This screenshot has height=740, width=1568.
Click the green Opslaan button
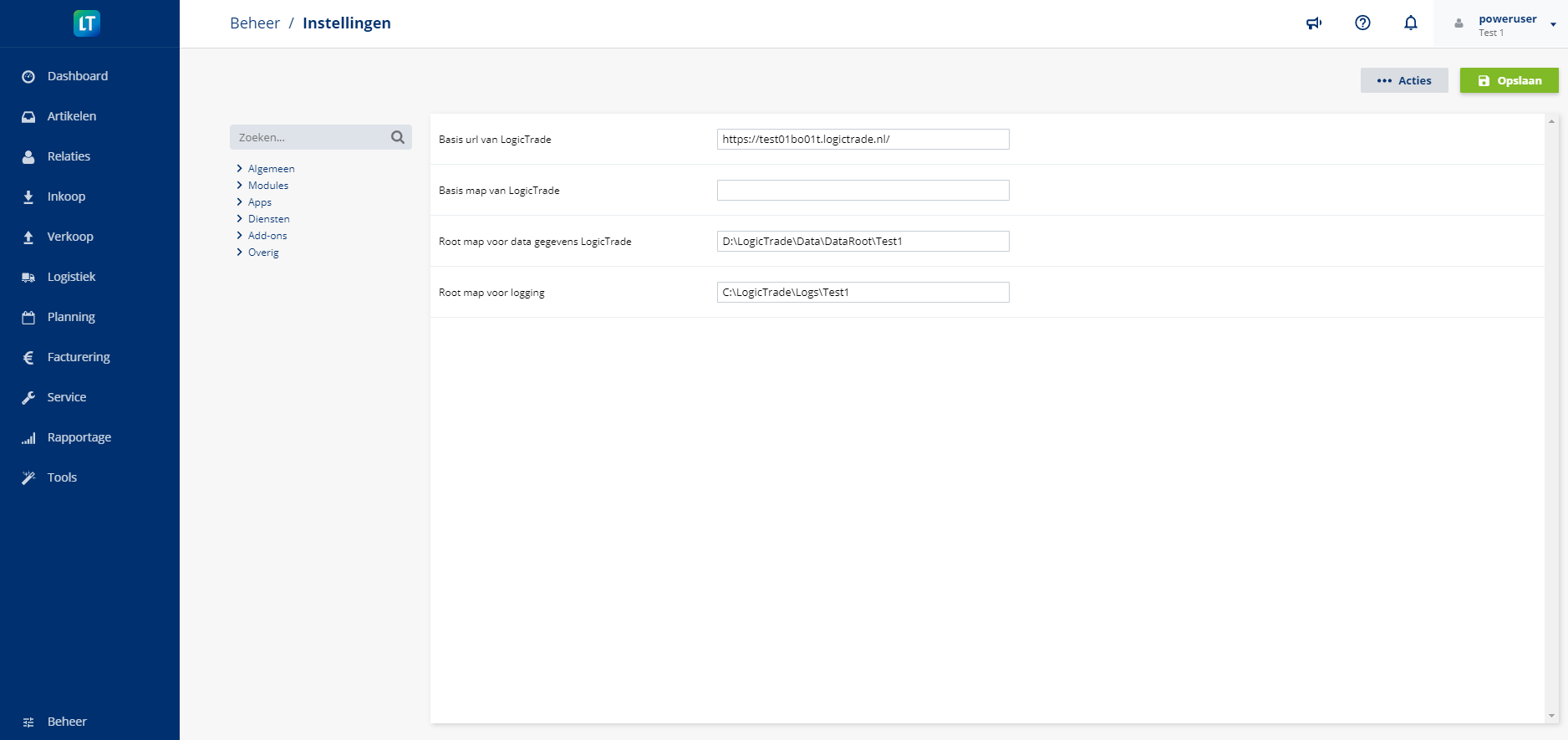[x=1509, y=80]
